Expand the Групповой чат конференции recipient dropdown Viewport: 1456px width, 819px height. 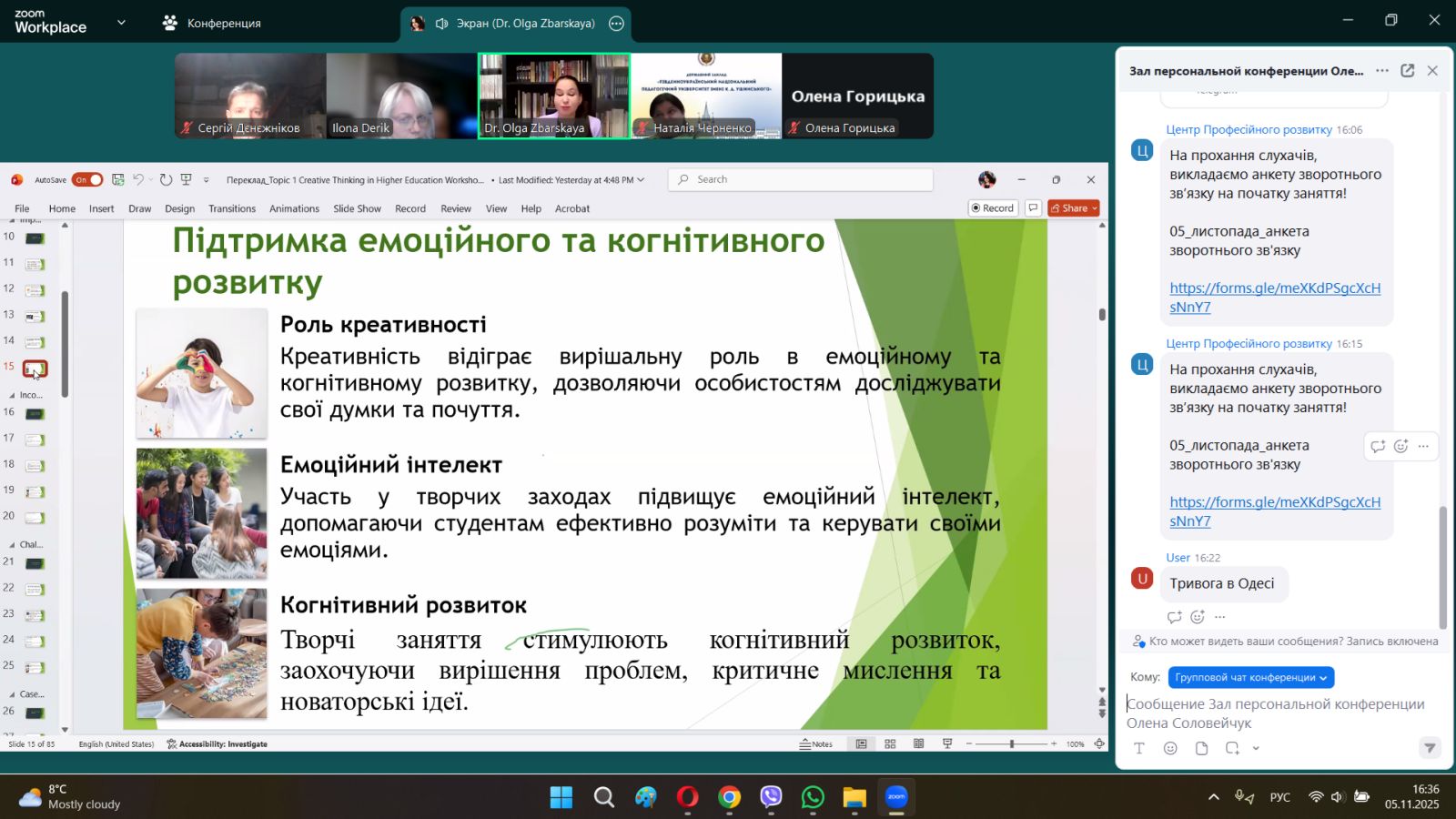click(1250, 677)
